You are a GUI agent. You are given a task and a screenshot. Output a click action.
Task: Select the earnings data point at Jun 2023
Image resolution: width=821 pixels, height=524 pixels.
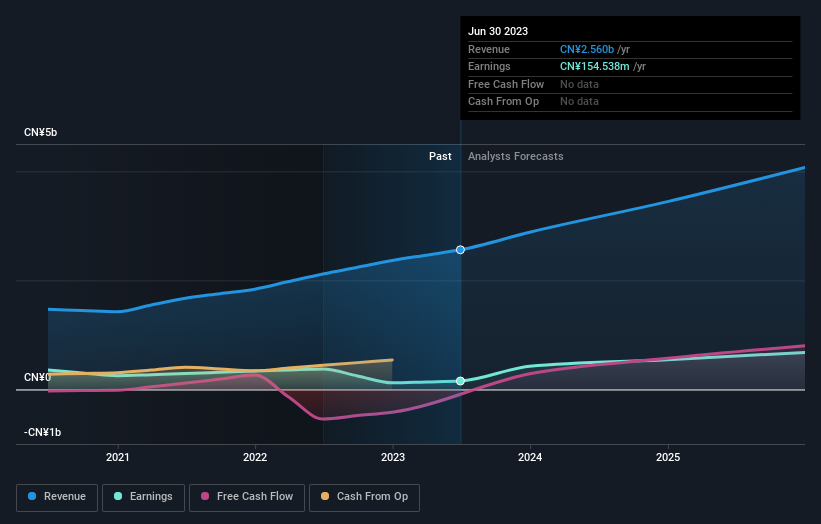460,381
